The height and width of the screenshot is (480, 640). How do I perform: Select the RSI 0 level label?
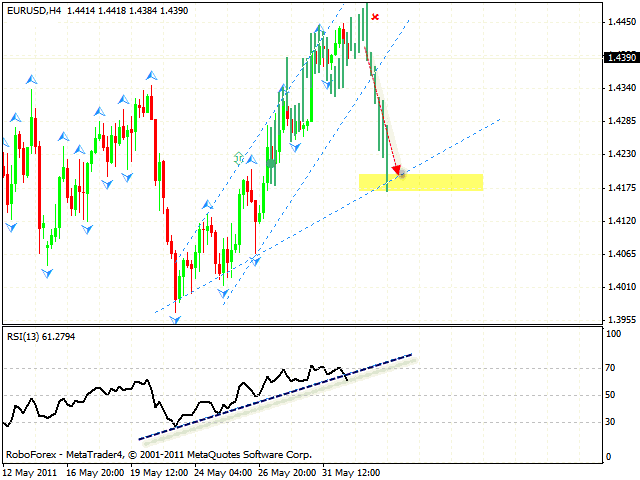point(609,457)
